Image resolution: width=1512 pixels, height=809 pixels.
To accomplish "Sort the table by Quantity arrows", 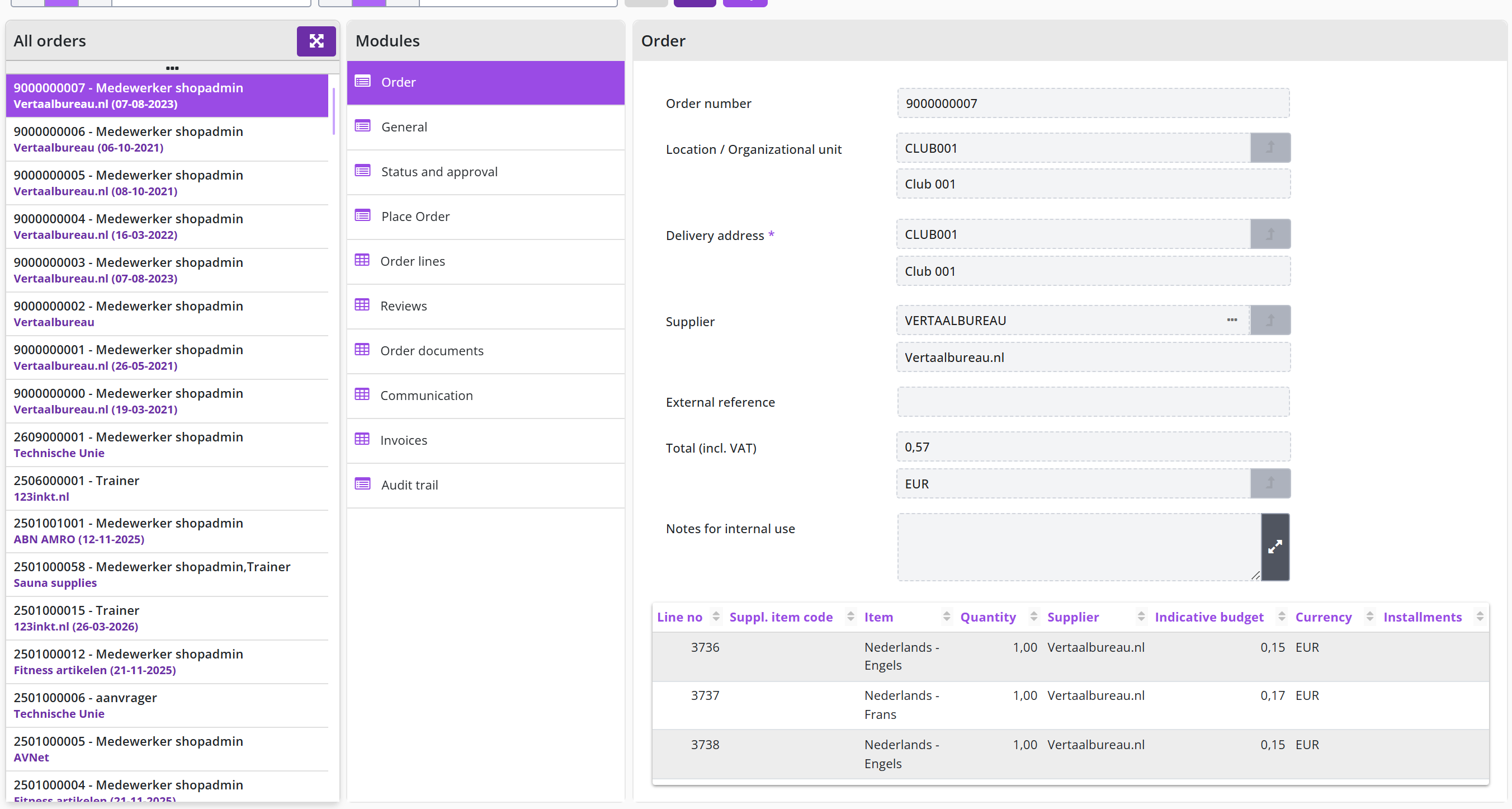I will [1034, 617].
